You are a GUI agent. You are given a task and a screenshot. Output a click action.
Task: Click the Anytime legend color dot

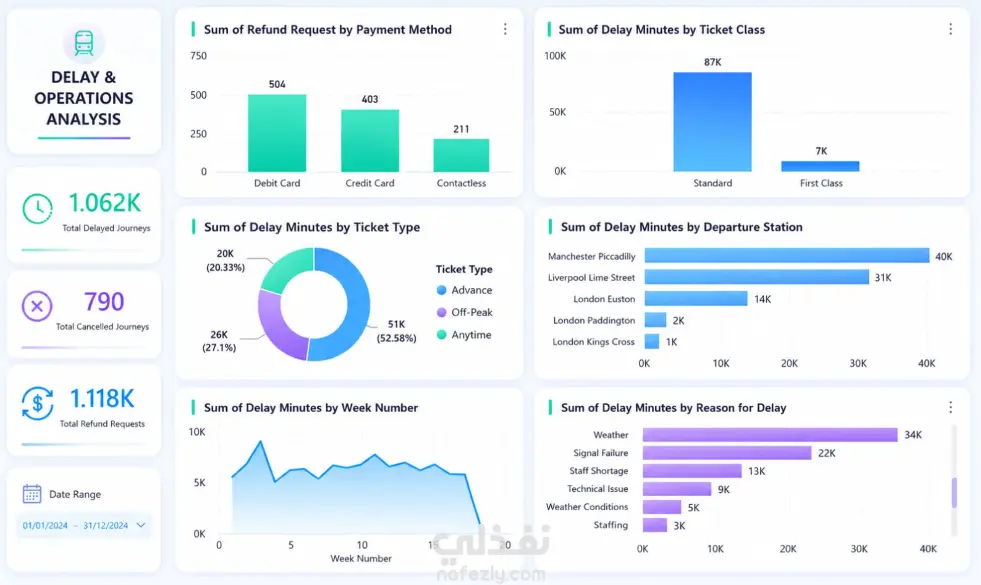[441, 335]
